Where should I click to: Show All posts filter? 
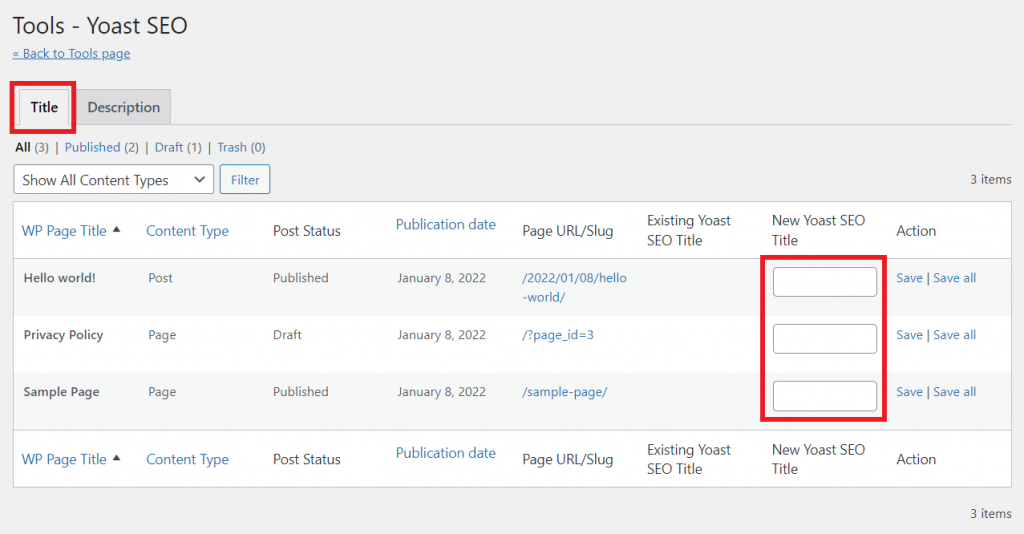(23, 148)
